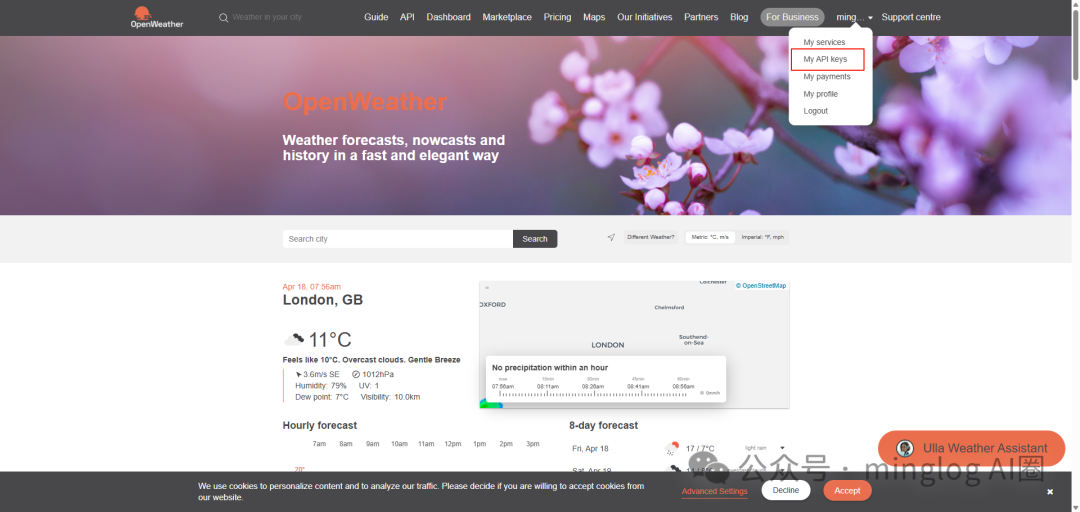The height and width of the screenshot is (512, 1080).
Task: Choose Logout from the account menu
Action: pyautogui.click(x=816, y=111)
